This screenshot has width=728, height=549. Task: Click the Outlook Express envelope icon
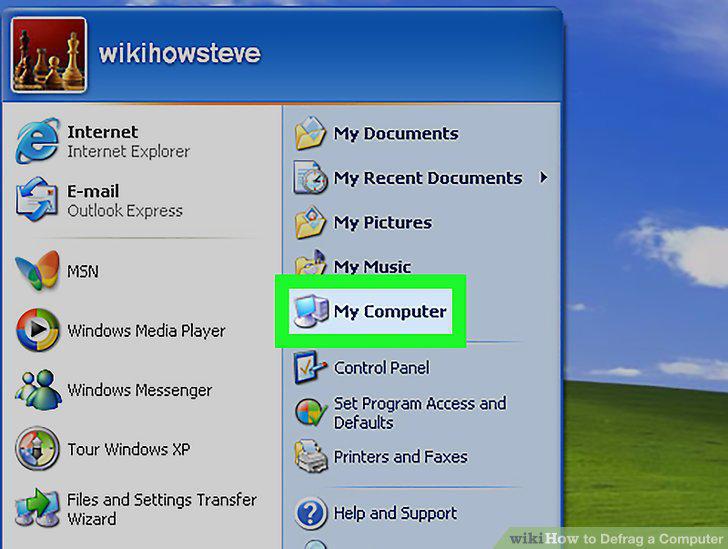pyautogui.click(x=37, y=200)
